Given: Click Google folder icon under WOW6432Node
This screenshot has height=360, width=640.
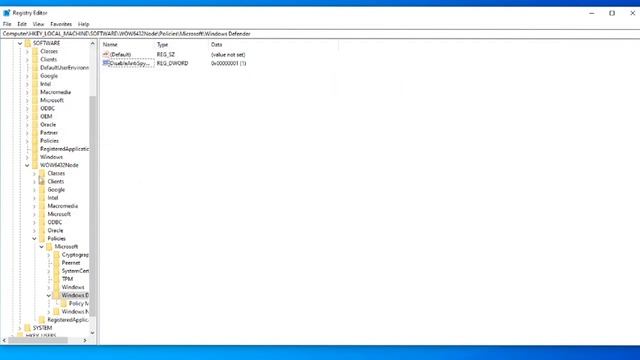Looking at the screenshot, I should point(42,189).
